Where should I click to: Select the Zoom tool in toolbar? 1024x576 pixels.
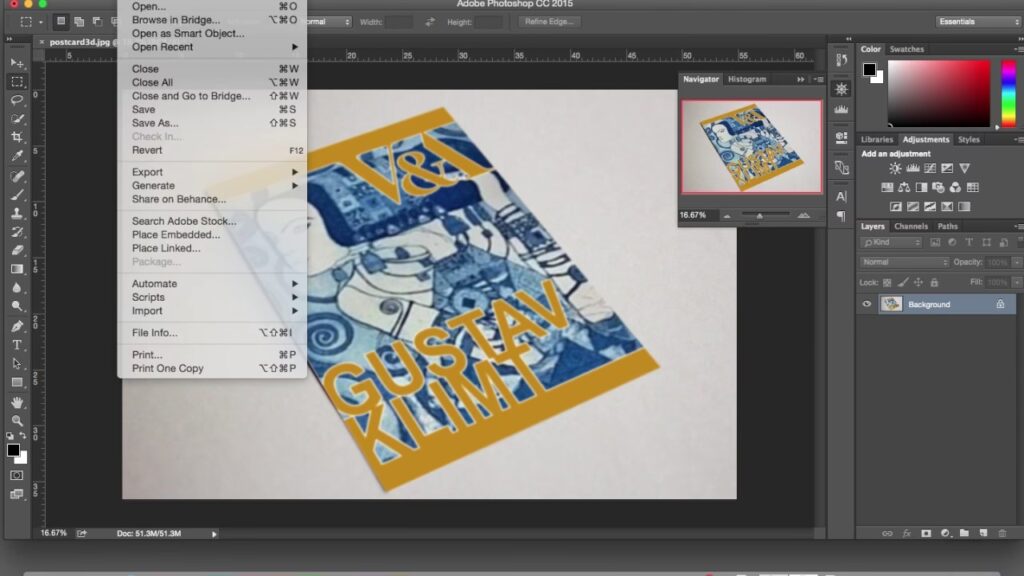pyautogui.click(x=17, y=421)
